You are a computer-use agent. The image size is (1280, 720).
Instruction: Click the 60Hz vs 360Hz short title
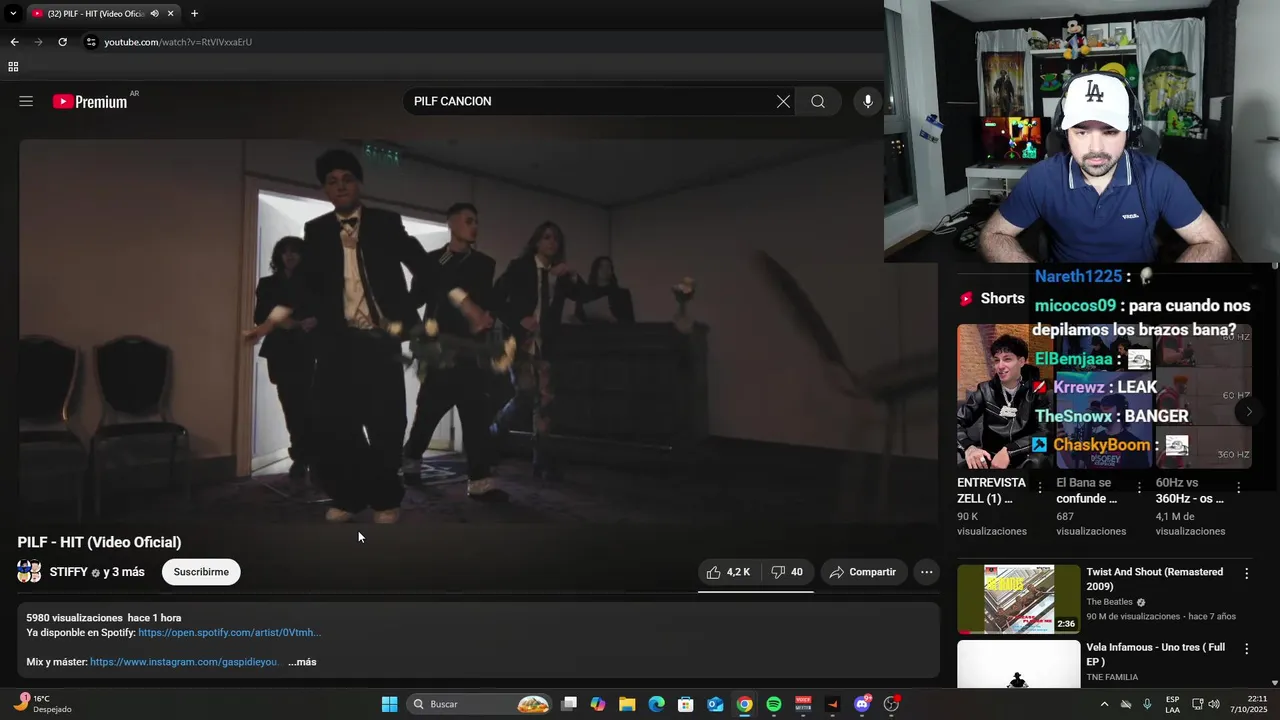point(1190,490)
